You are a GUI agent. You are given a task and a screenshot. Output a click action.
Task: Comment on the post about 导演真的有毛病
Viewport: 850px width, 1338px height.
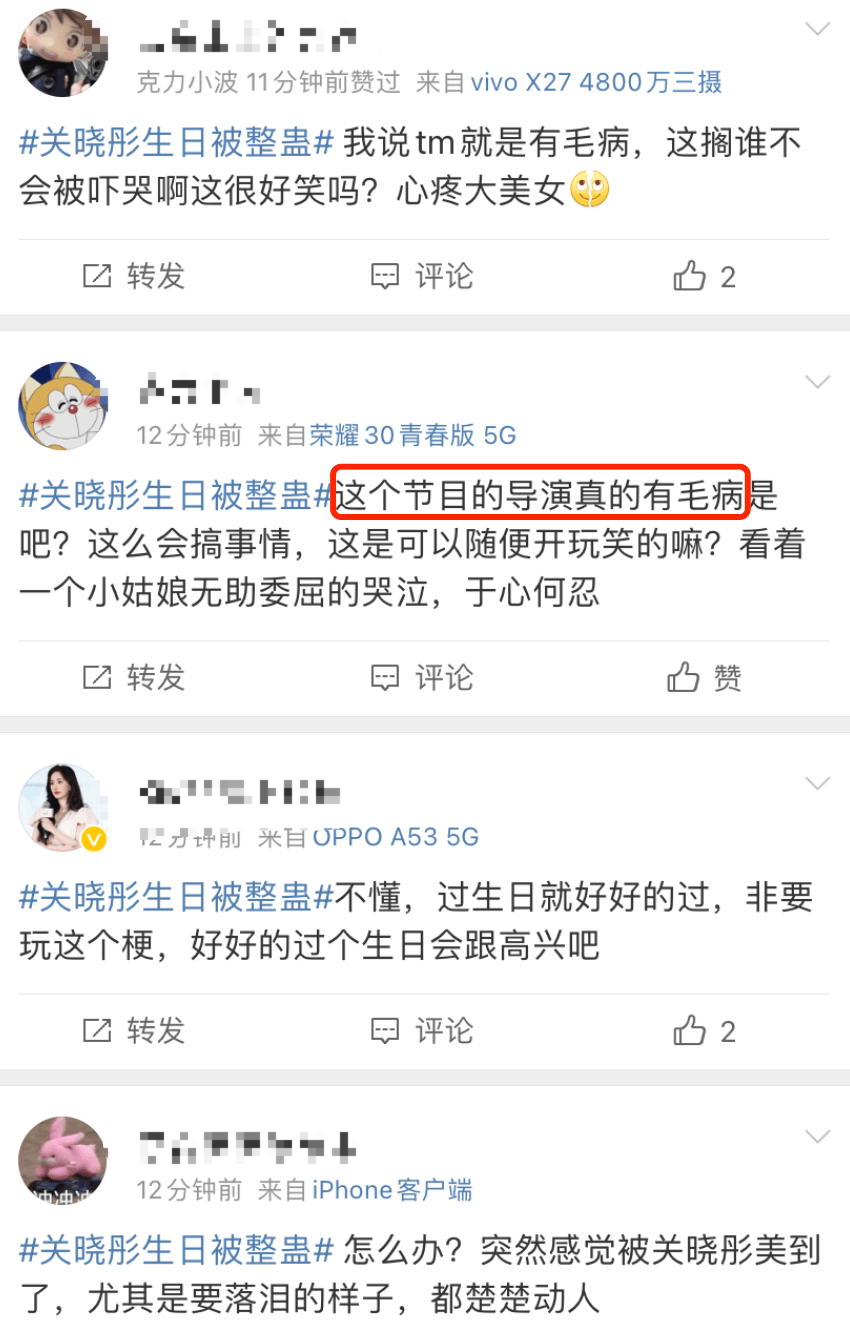(422, 678)
